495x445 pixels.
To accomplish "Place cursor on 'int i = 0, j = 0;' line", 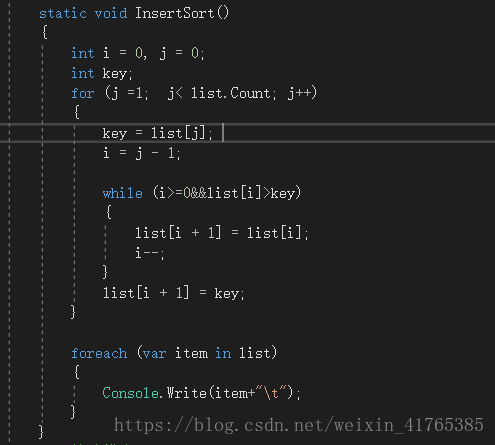I will coord(138,53).
